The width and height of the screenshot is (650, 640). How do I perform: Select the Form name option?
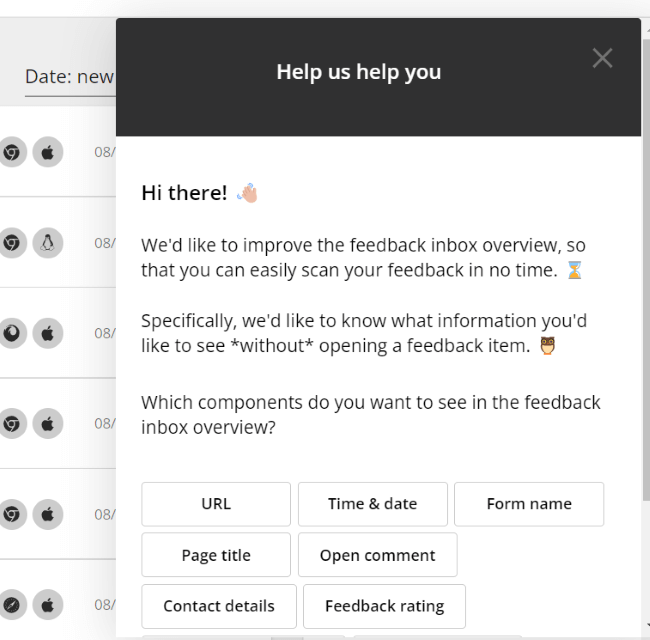[x=529, y=504]
